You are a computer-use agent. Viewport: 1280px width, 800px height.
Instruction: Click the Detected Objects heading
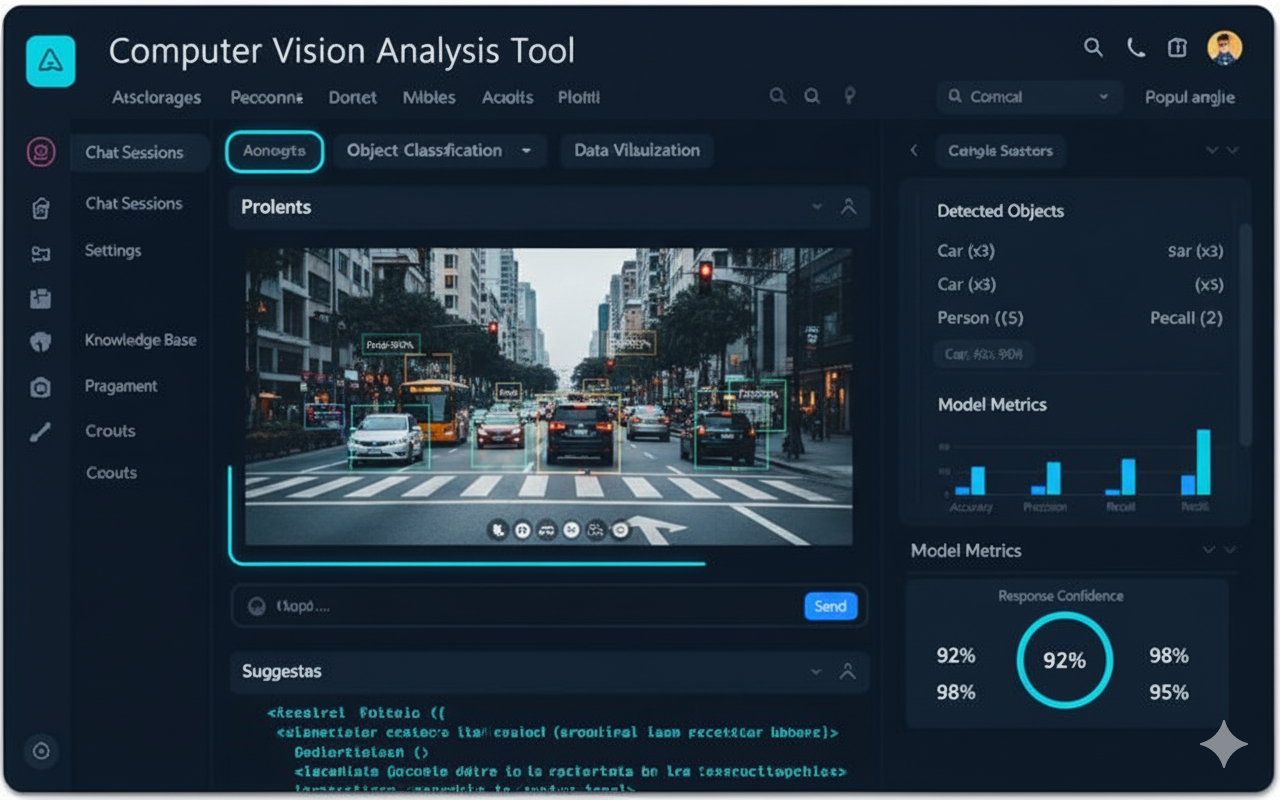tap(1000, 211)
